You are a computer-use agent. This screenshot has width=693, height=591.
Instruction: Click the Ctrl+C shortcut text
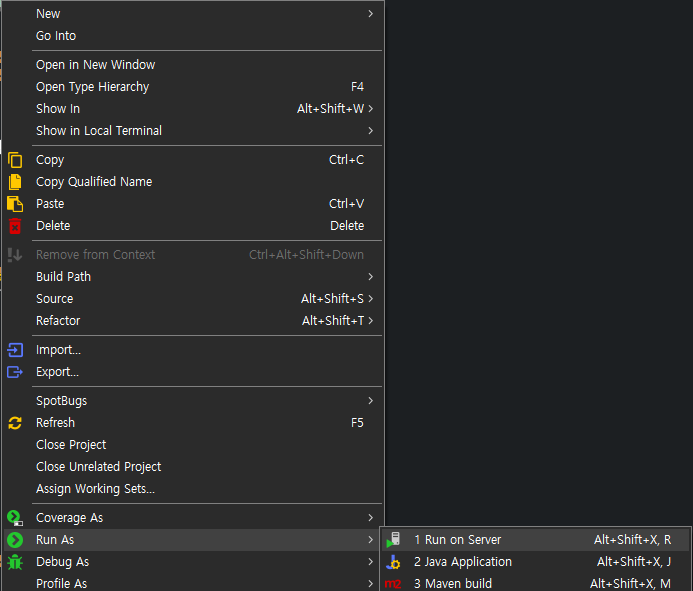pyautogui.click(x=346, y=160)
